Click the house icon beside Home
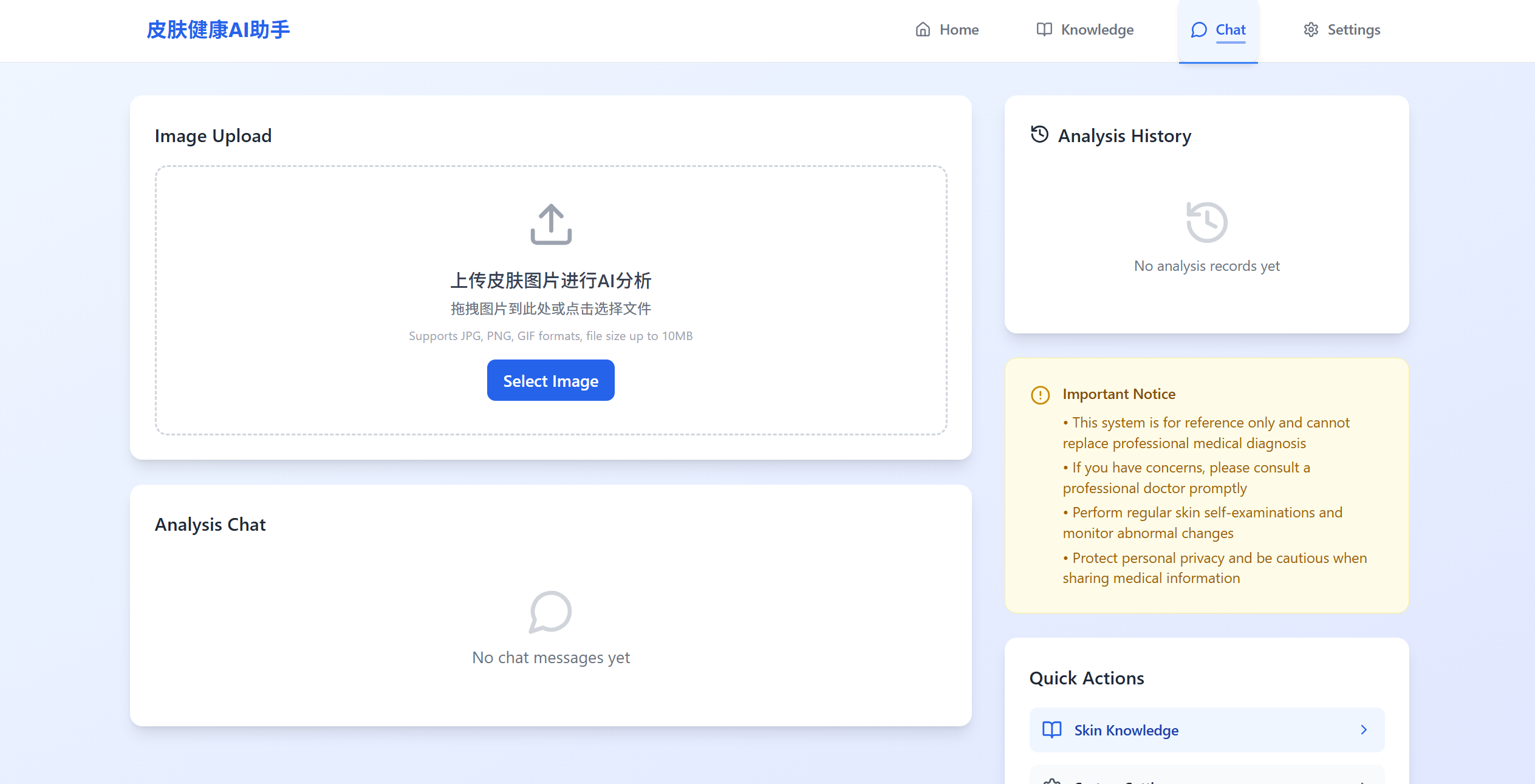The image size is (1535, 784). (x=923, y=30)
